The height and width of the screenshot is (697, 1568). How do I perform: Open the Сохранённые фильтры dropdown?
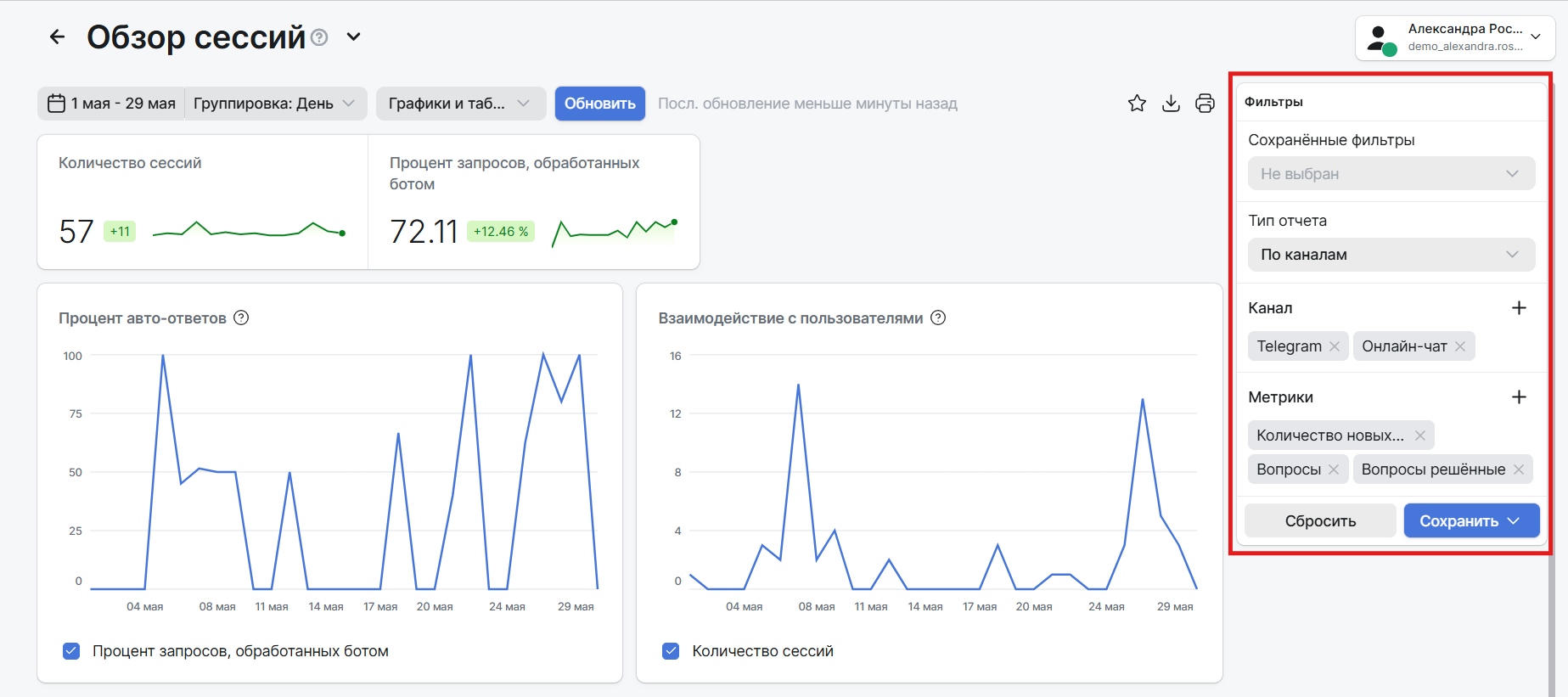click(x=1391, y=173)
